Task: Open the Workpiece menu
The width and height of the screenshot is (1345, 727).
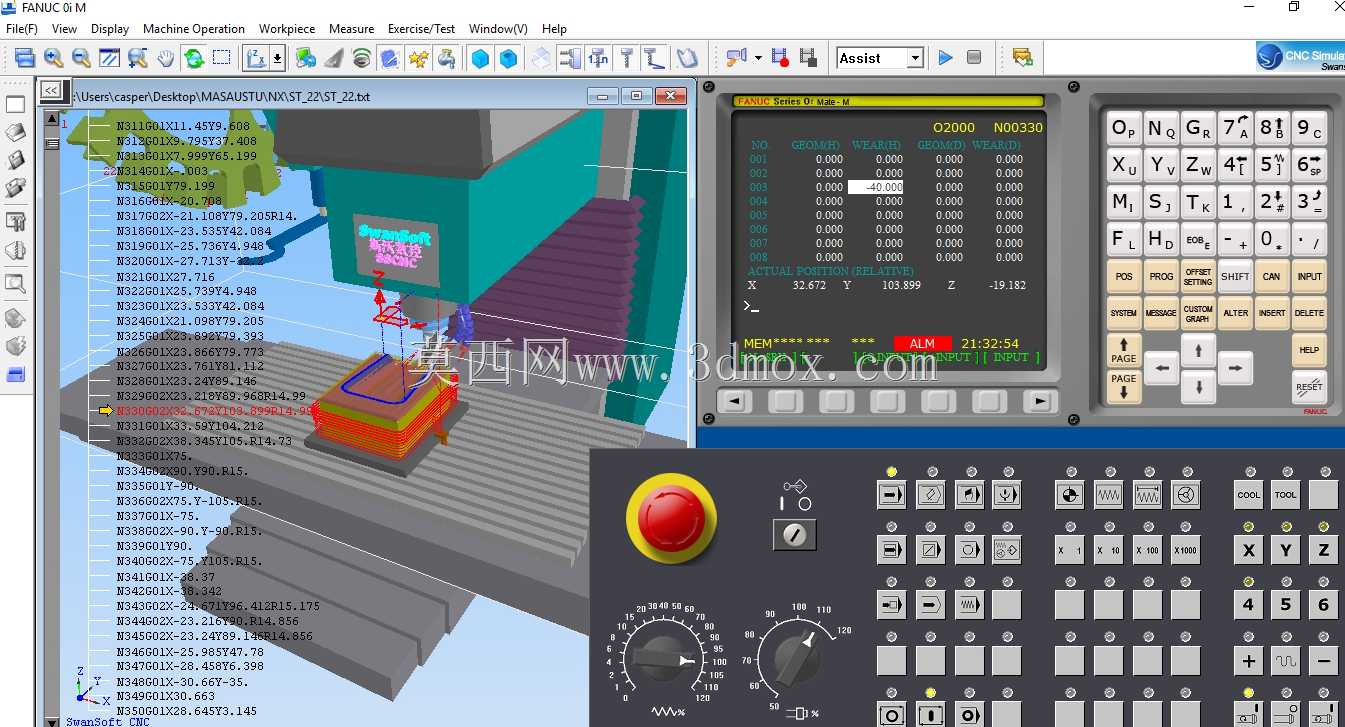Action: (x=287, y=29)
